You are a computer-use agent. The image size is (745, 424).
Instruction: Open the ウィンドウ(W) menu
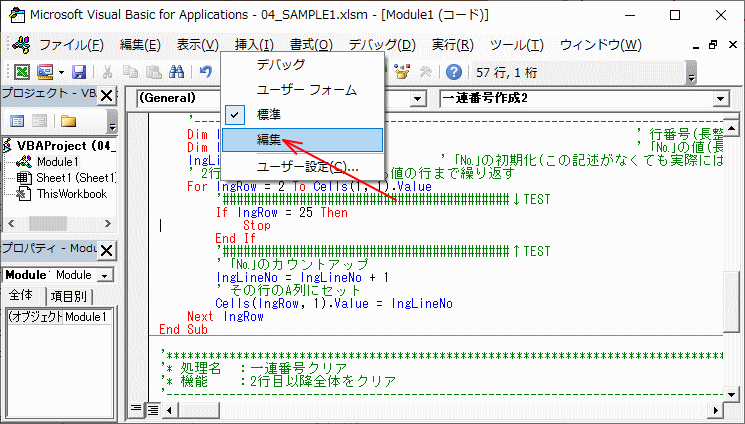click(x=601, y=45)
